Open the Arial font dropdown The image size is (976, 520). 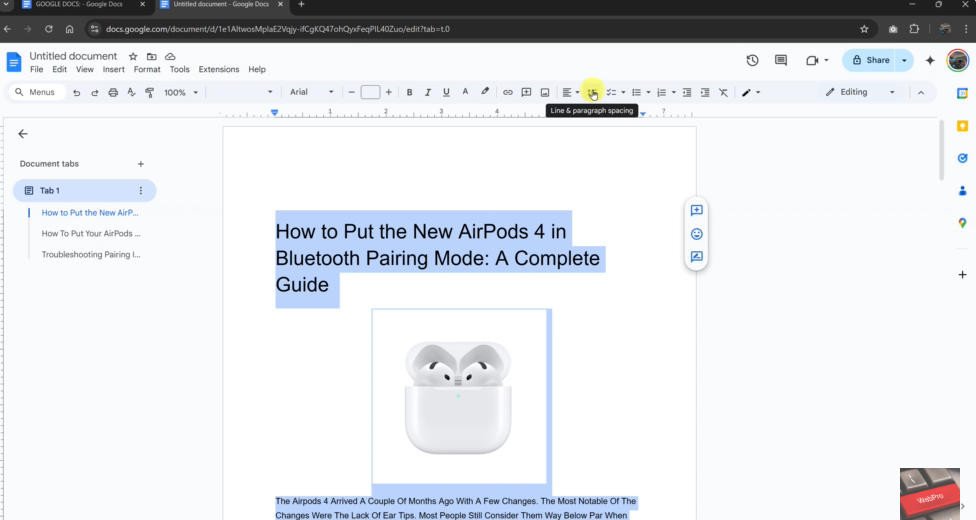point(311,92)
